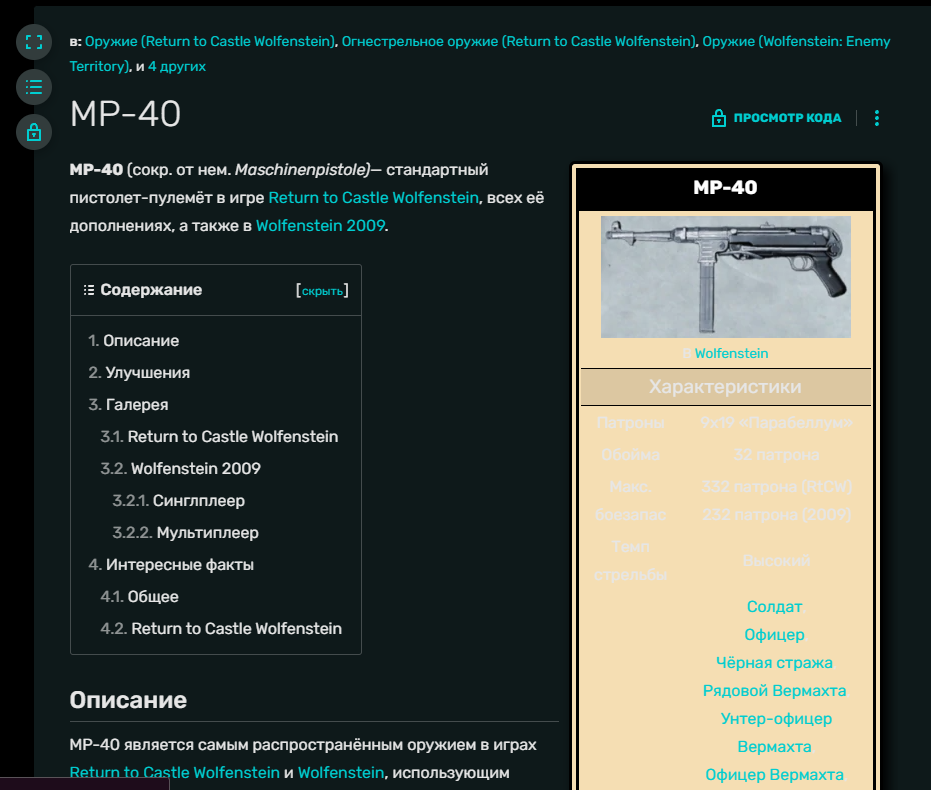This screenshot has height=790, width=931.
Task: Open the three-dot more options menu
Action: pyautogui.click(x=877, y=118)
